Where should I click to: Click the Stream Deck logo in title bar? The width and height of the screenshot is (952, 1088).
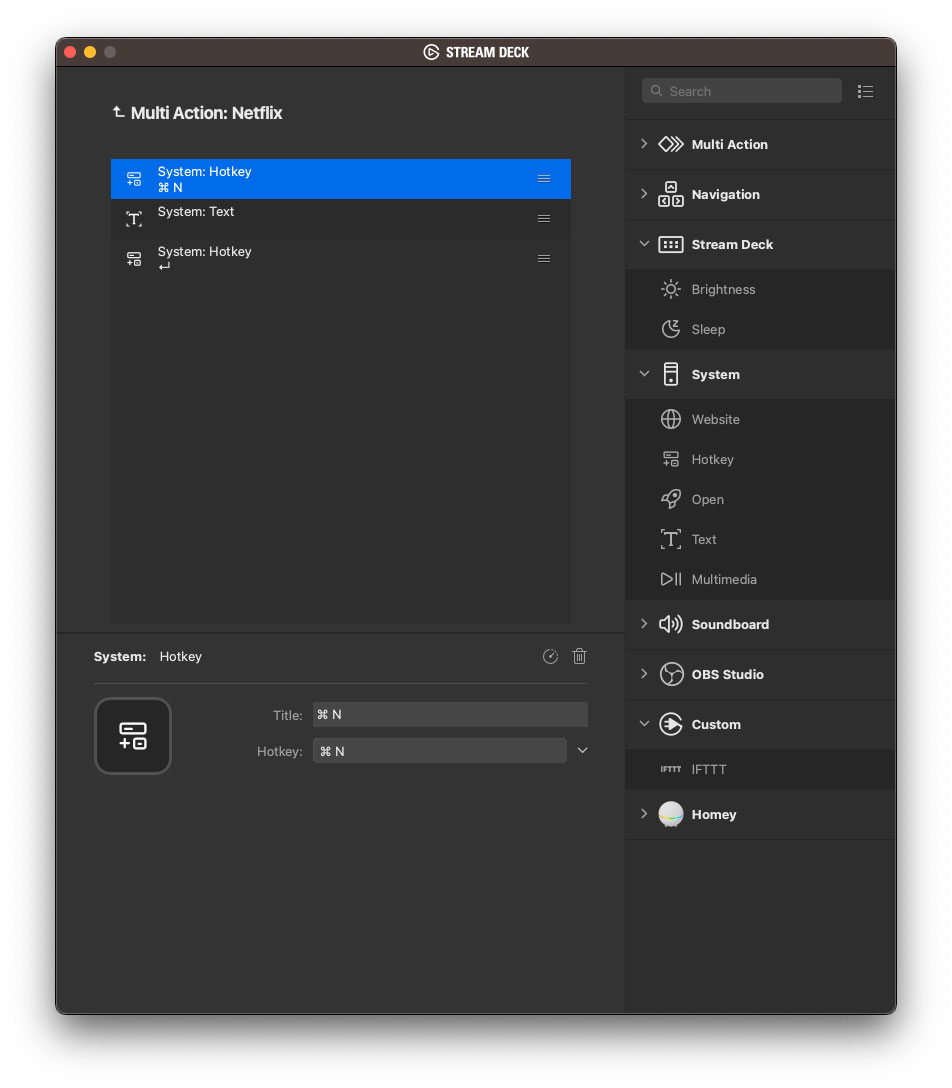tap(431, 52)
